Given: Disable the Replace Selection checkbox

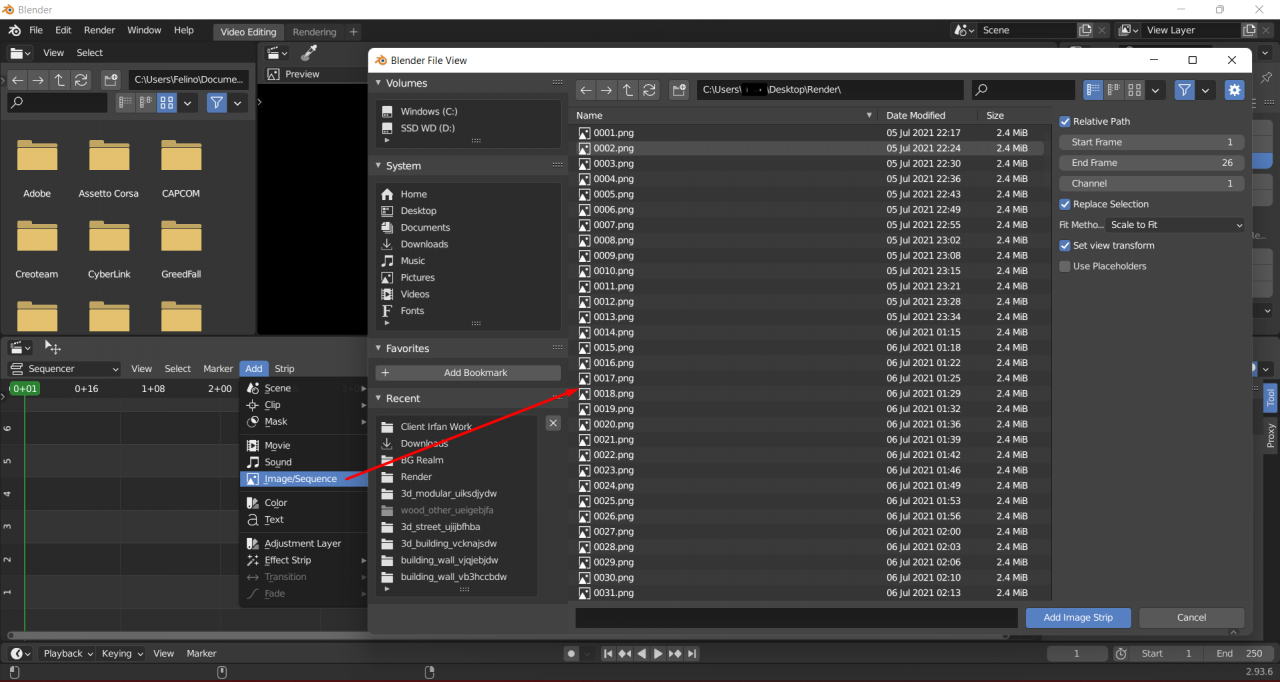Looking at the screenshot, I should point(1065,204).
